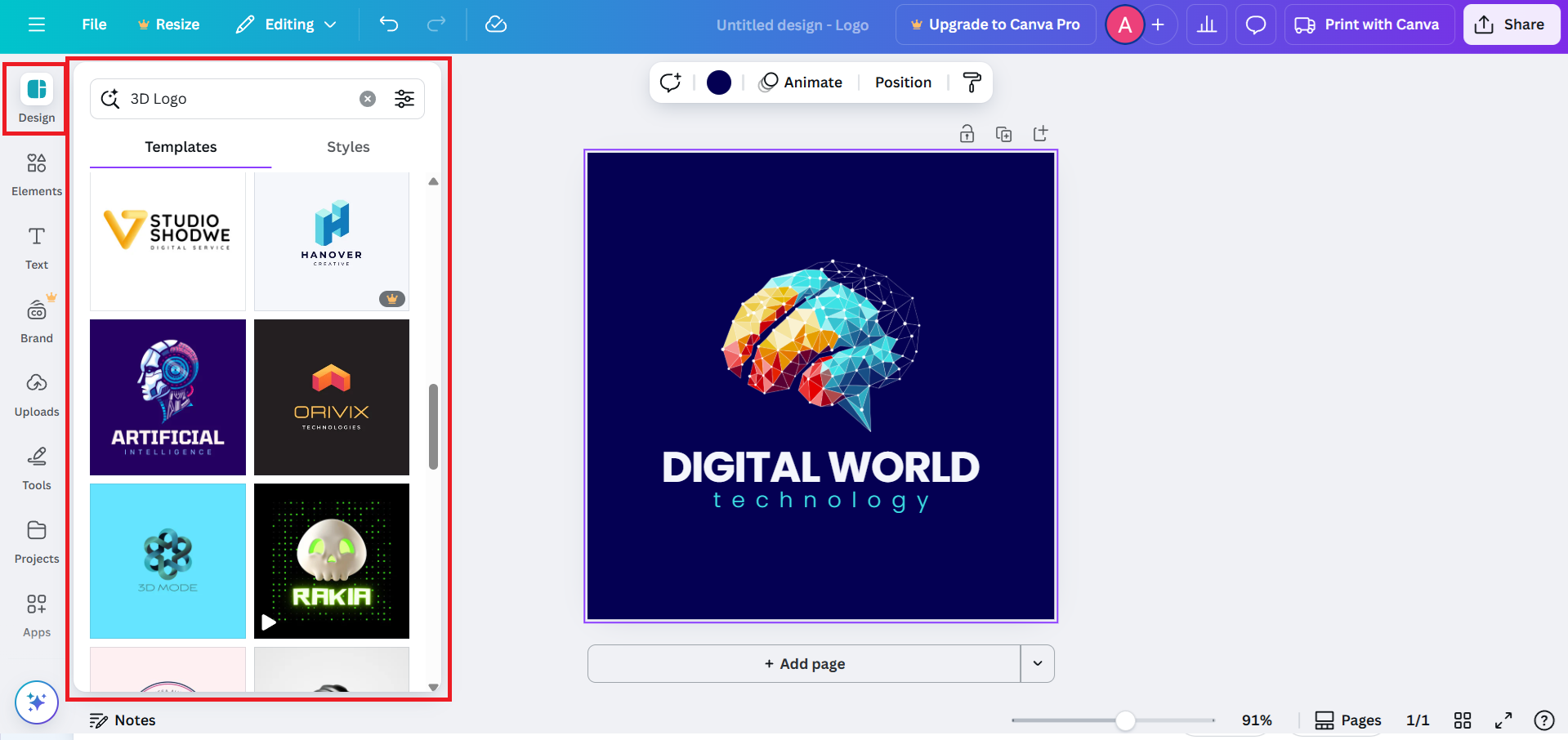
Task: Open the File menu
Action: point(93,24)
